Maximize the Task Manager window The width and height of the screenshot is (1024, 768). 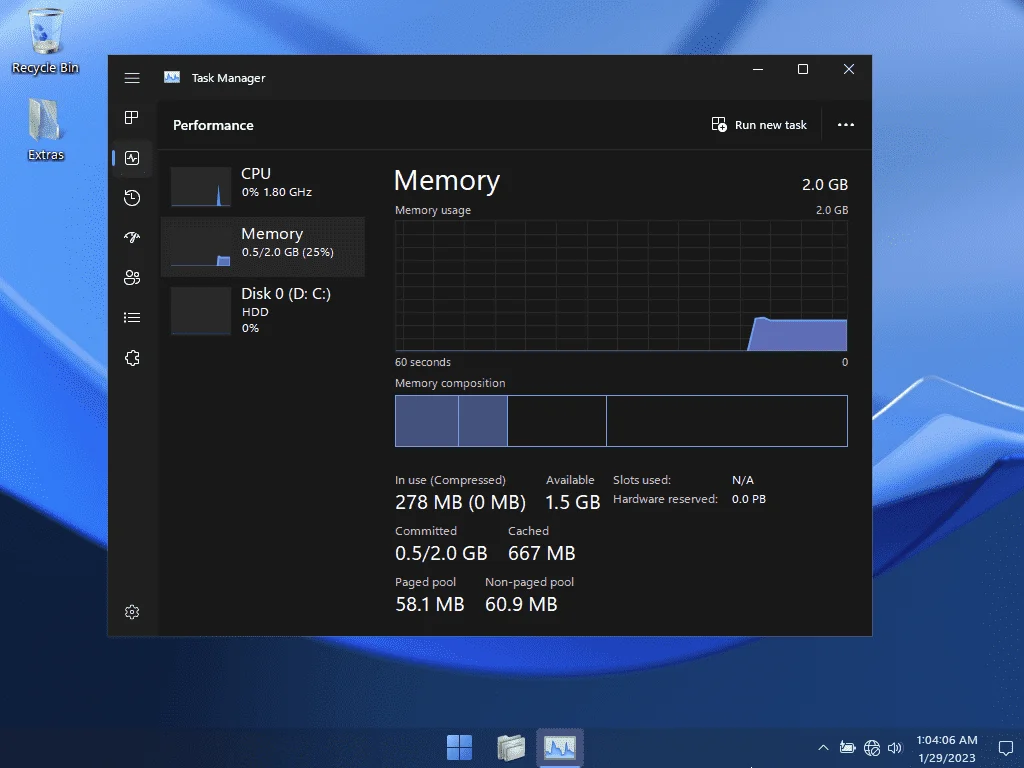tap(803, 69)
